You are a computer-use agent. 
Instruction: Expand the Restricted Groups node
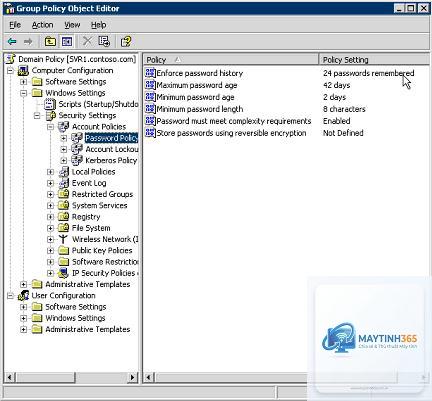pyautogui.click(x=50, y=194)
